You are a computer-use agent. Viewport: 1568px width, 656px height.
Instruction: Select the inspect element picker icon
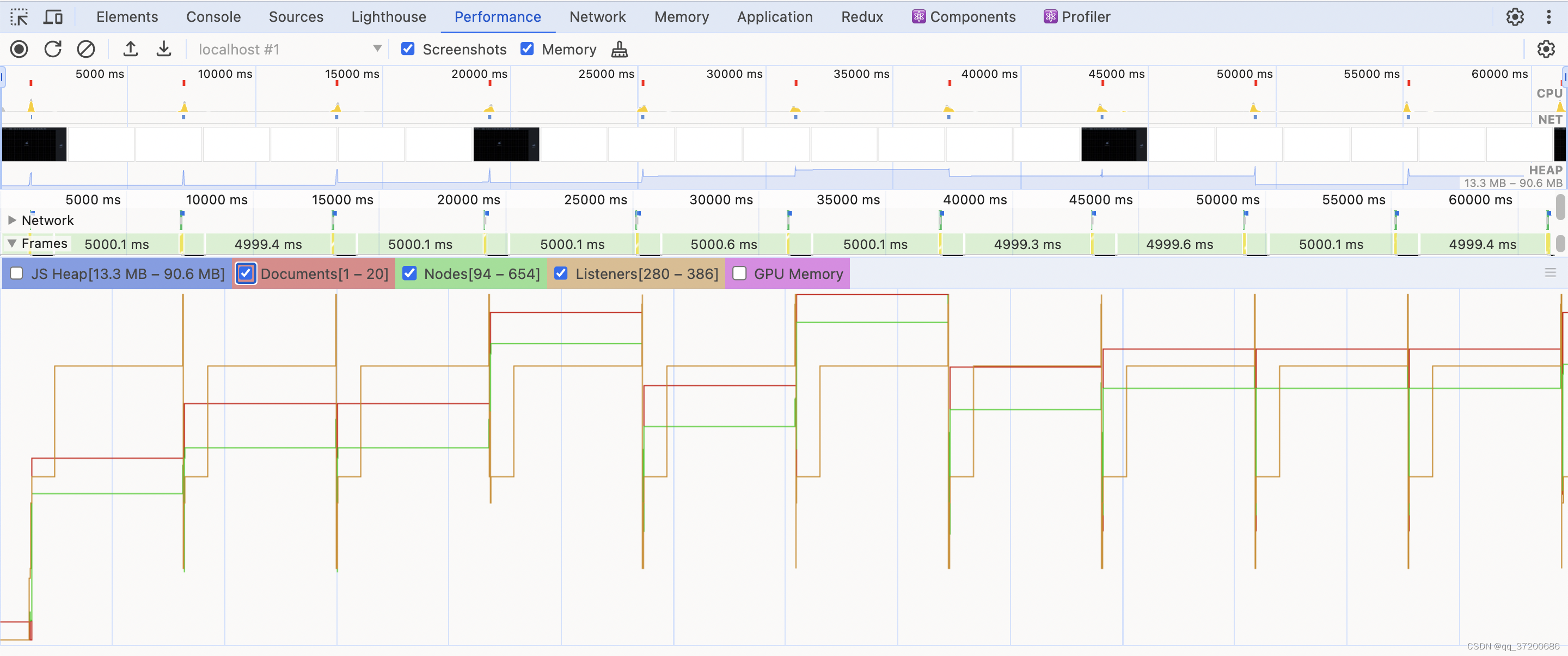[x=19, y=16]
